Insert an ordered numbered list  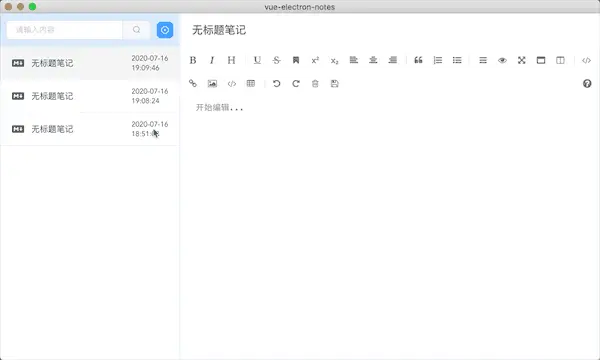(x=438, y=60)
